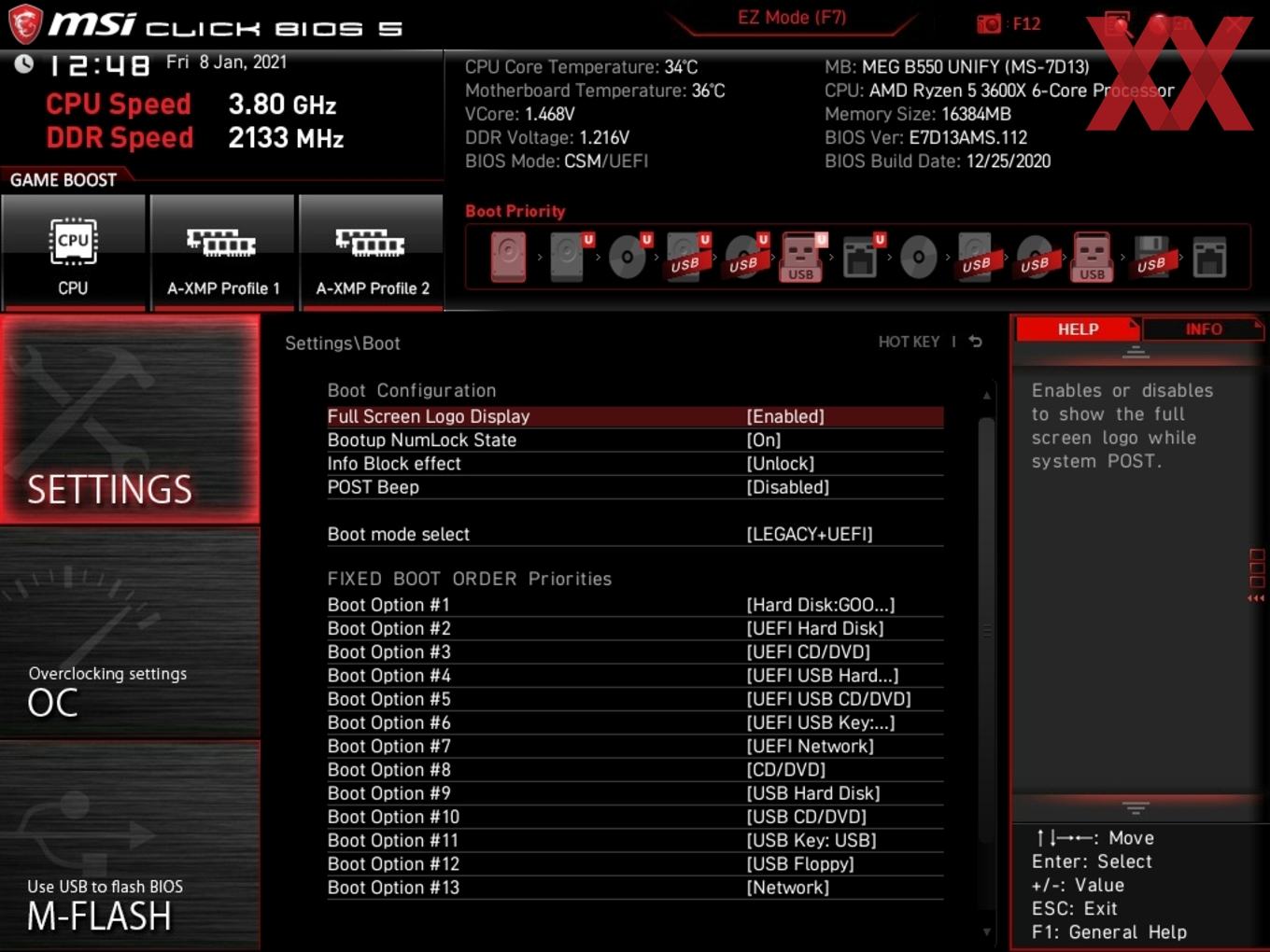Switch to the HELP tab
Viewport: 1270px width, 952px height.
tap(1078, 329)
